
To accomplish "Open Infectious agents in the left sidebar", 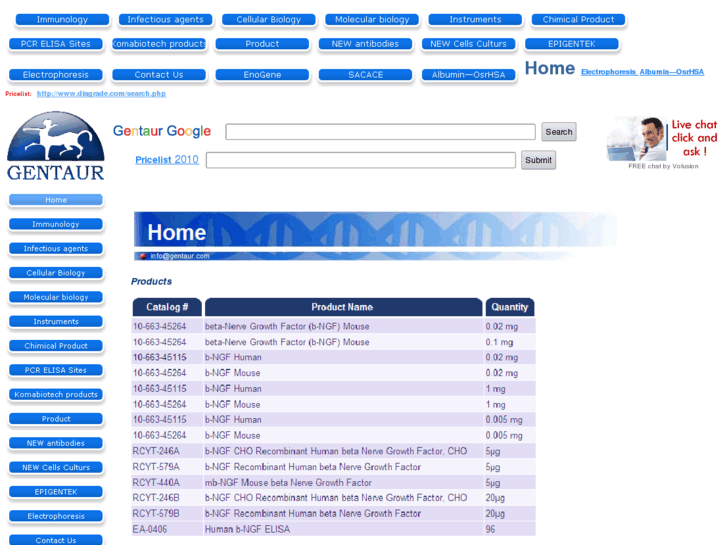I will point(56,249).
